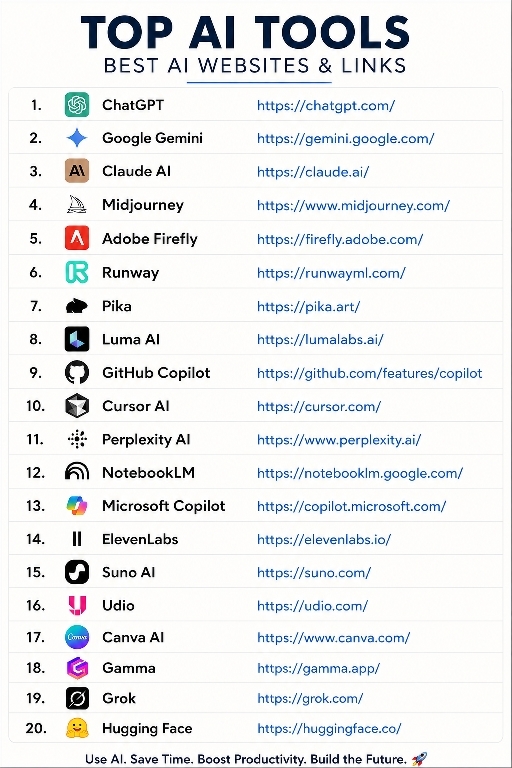This screenshot has height=768, width=512.
Task: Click the ChatGPT logo icon
Action: coord(77,105)
